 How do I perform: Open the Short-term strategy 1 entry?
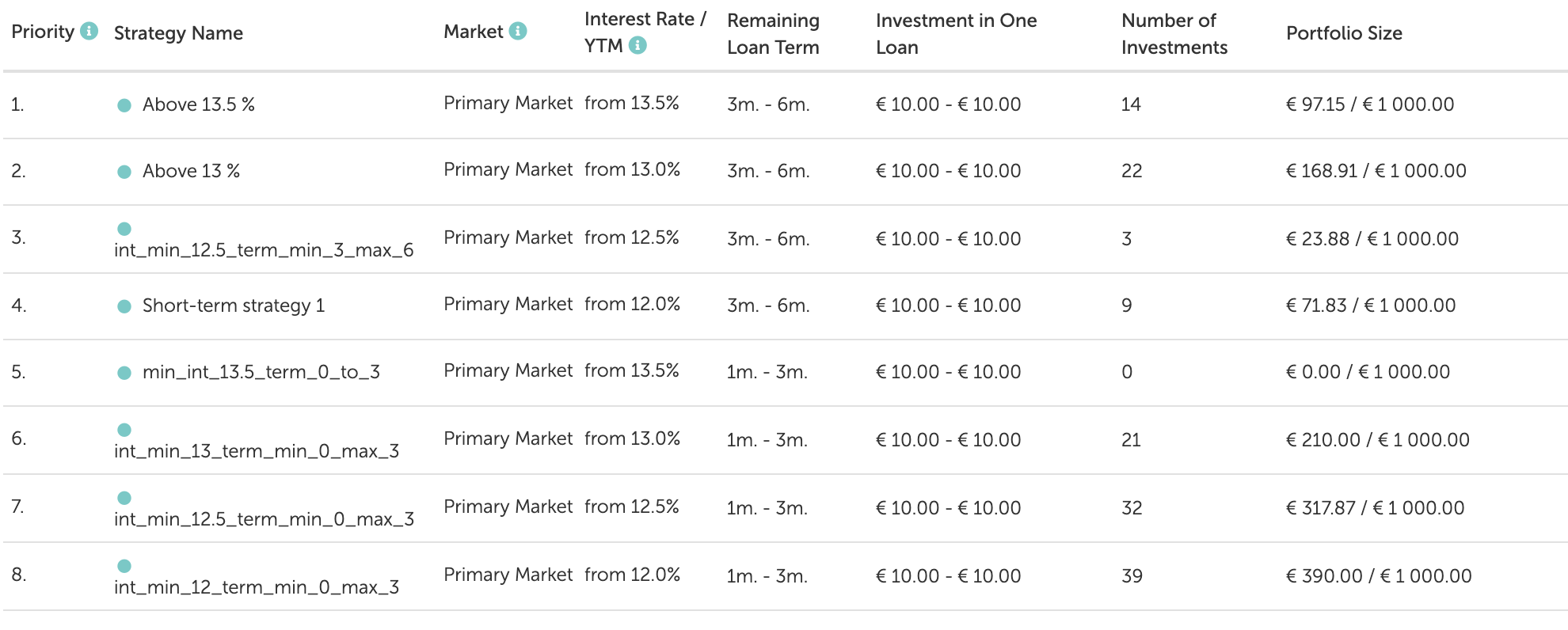[x=234, y=306]
